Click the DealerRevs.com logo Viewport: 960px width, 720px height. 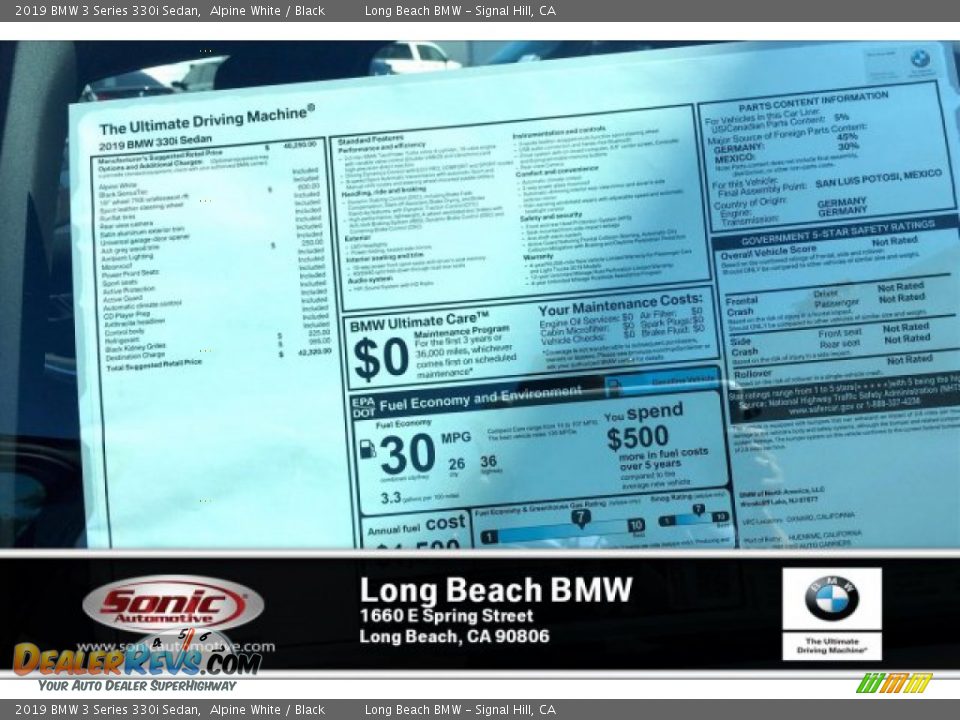click(137, 660)
